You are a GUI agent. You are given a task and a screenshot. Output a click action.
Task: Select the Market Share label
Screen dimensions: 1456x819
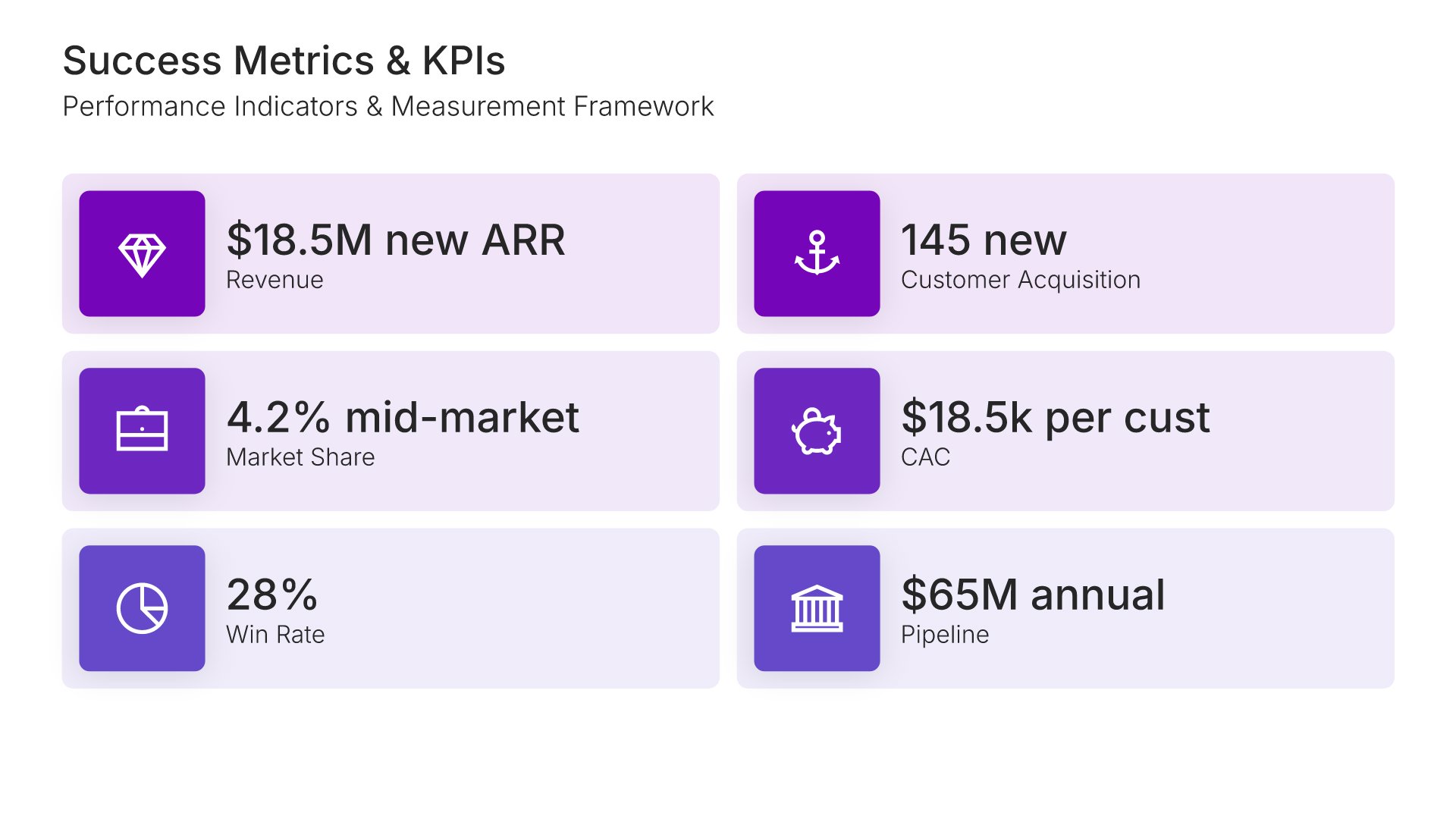tap(300, 457)
